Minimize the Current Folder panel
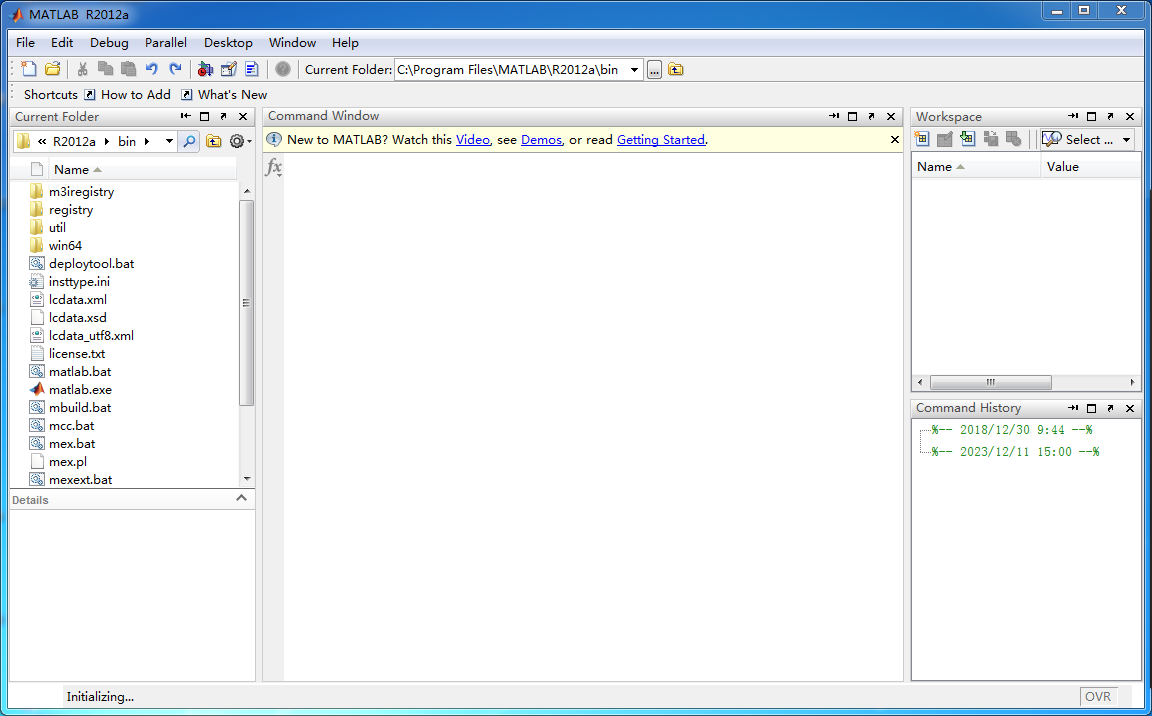The width and height of the screenshot is (1152, 716). (185, 117)
